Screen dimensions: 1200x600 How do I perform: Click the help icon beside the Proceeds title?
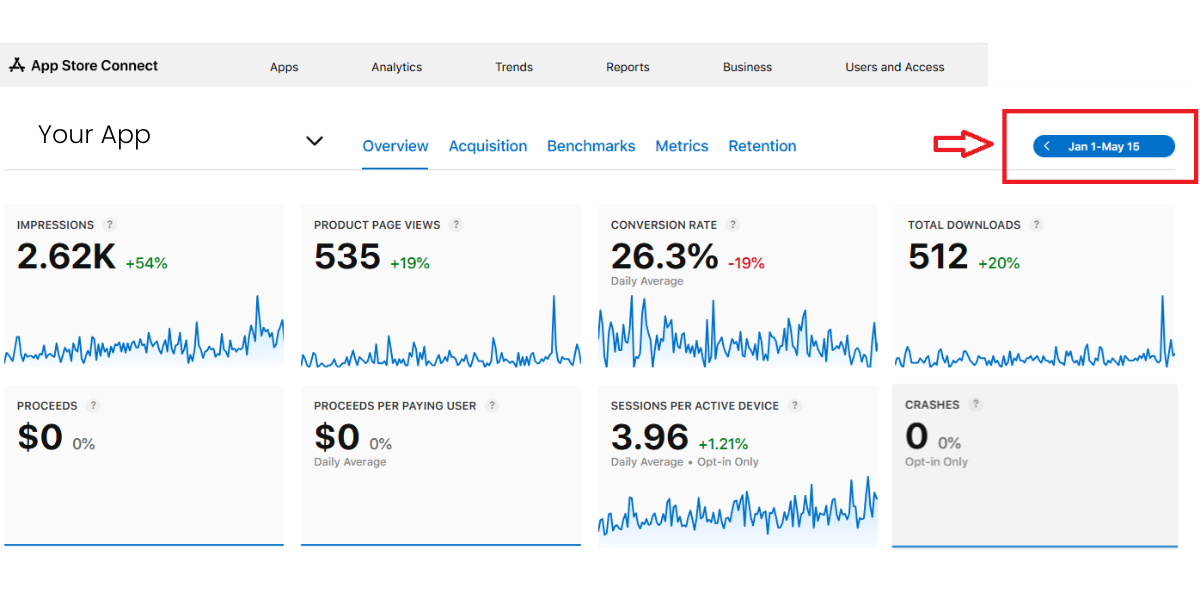tap(93, 406)
